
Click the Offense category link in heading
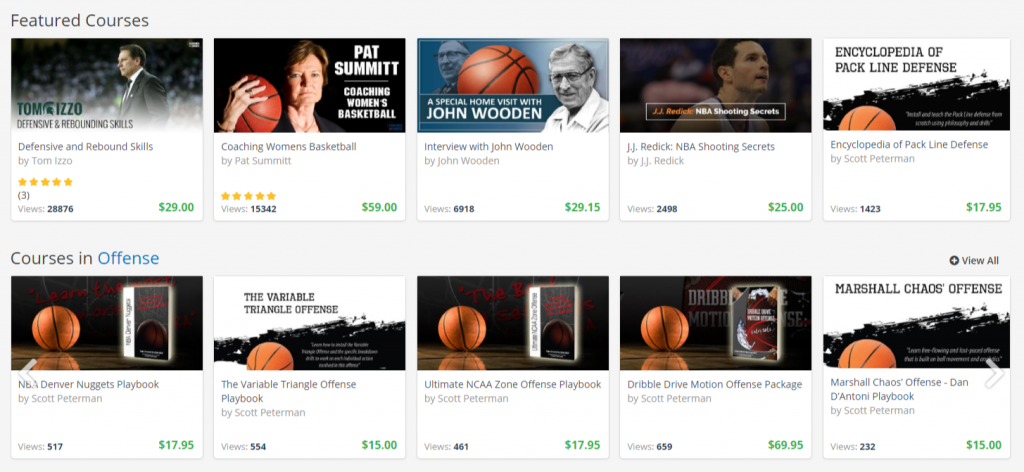point(128,259)
